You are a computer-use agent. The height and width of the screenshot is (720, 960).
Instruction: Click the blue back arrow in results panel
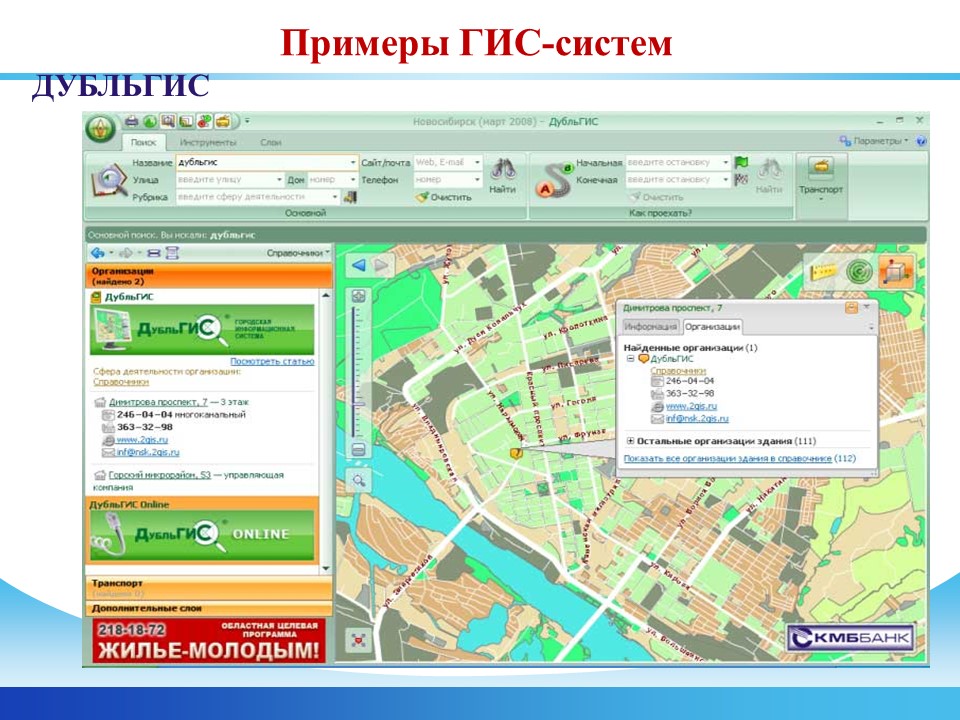(x=97, y=253)
